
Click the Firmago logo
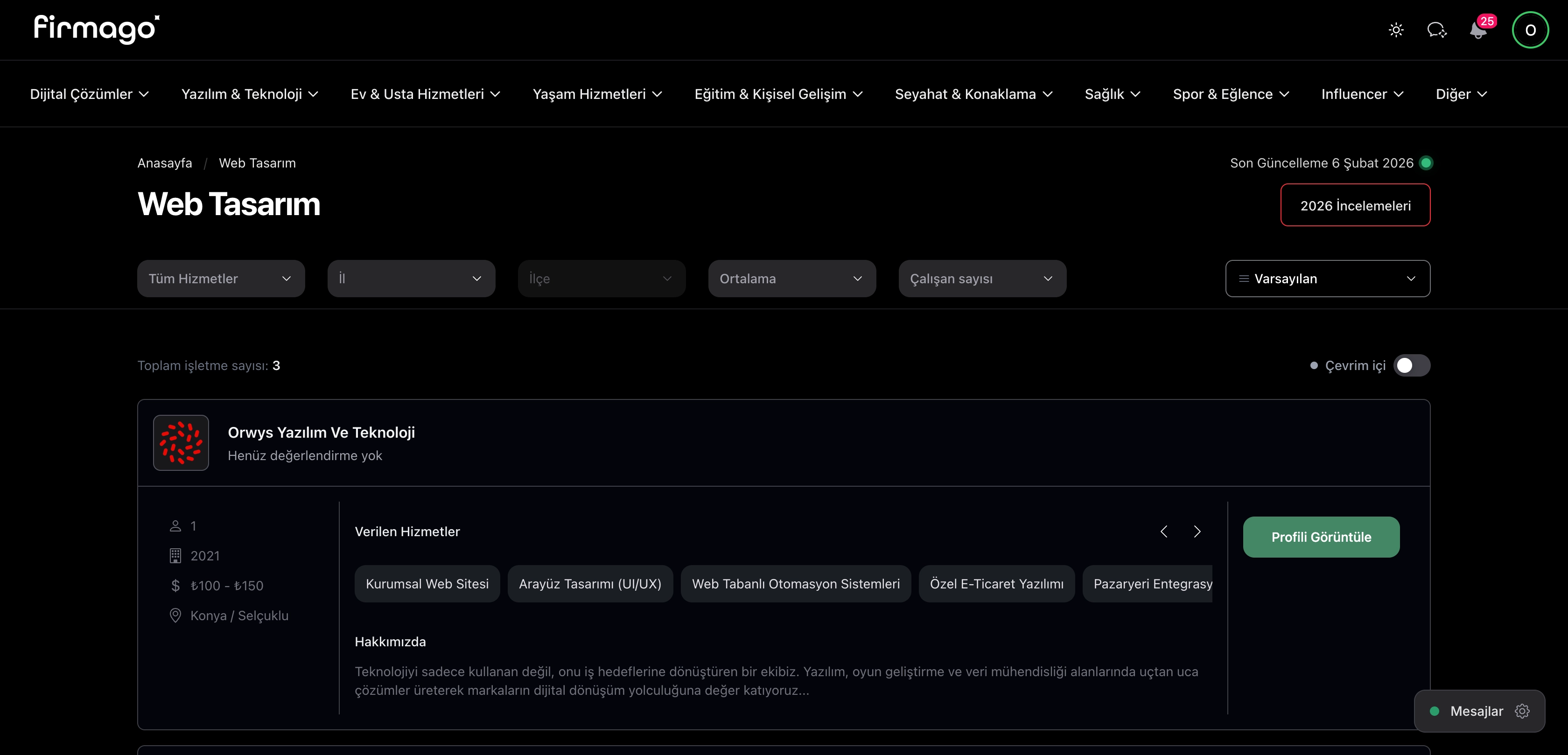tap(96, 28)
